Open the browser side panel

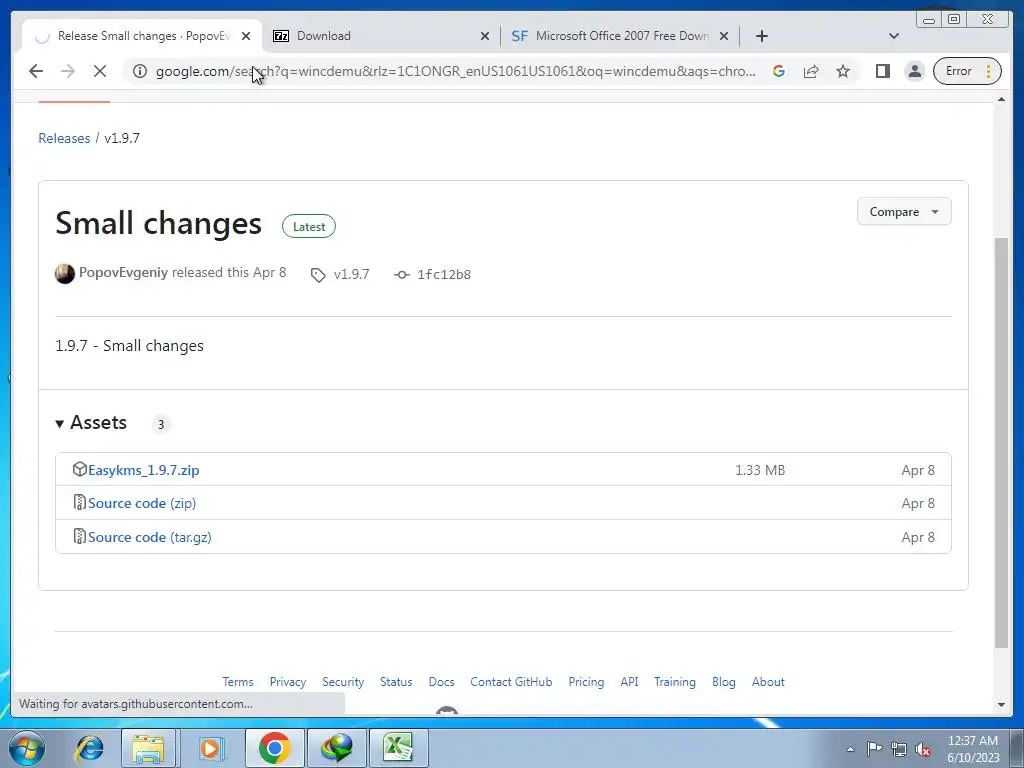(883, 71)
